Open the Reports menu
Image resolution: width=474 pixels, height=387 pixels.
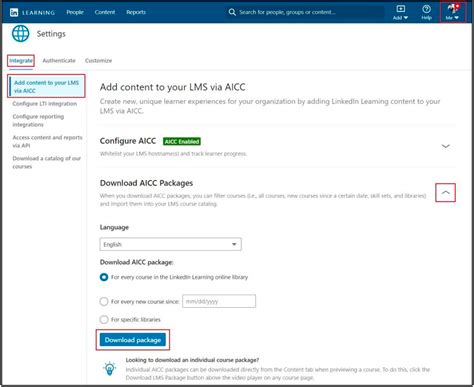point(136,12)
